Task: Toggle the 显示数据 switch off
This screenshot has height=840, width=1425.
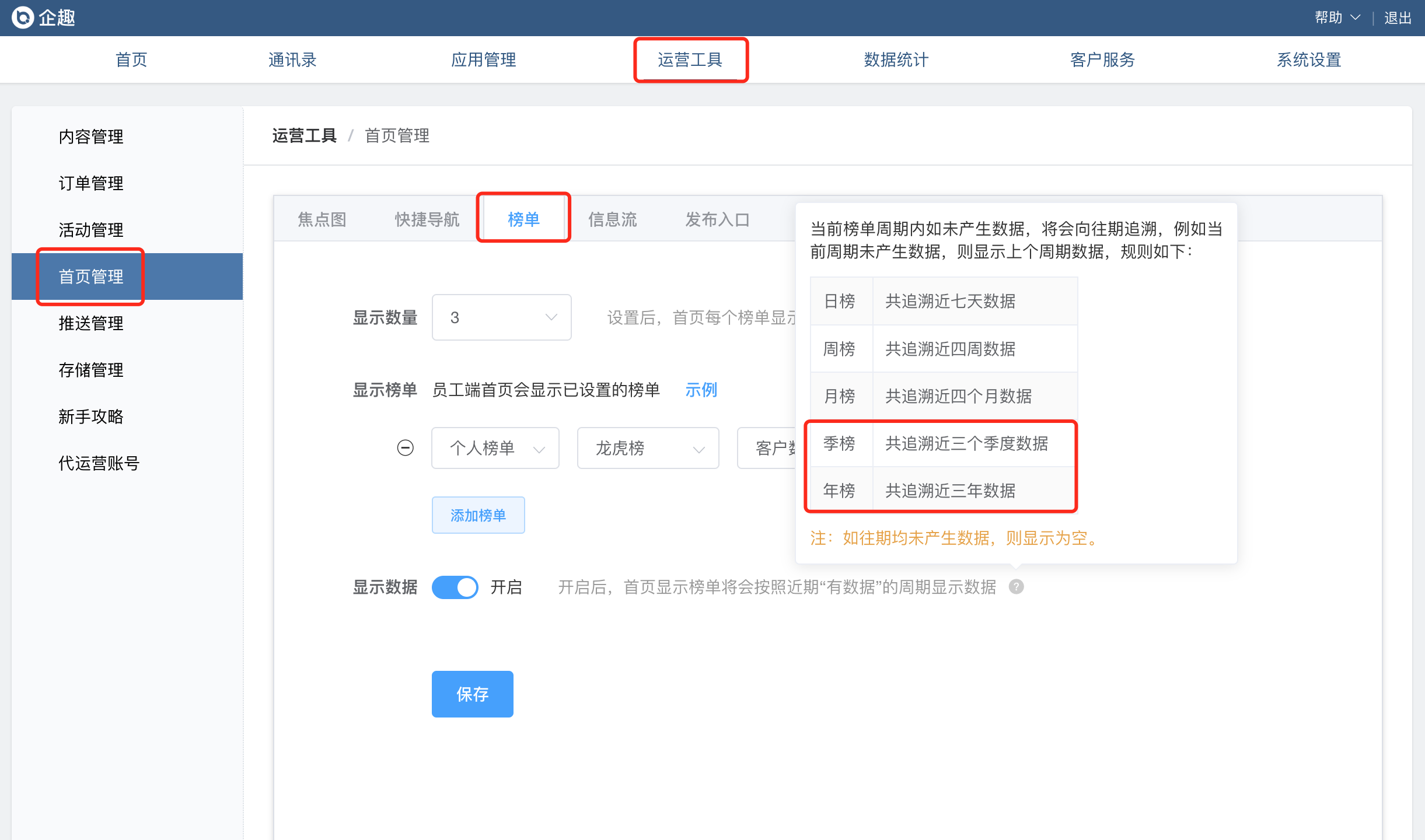Action: click(x=455, y=587)
